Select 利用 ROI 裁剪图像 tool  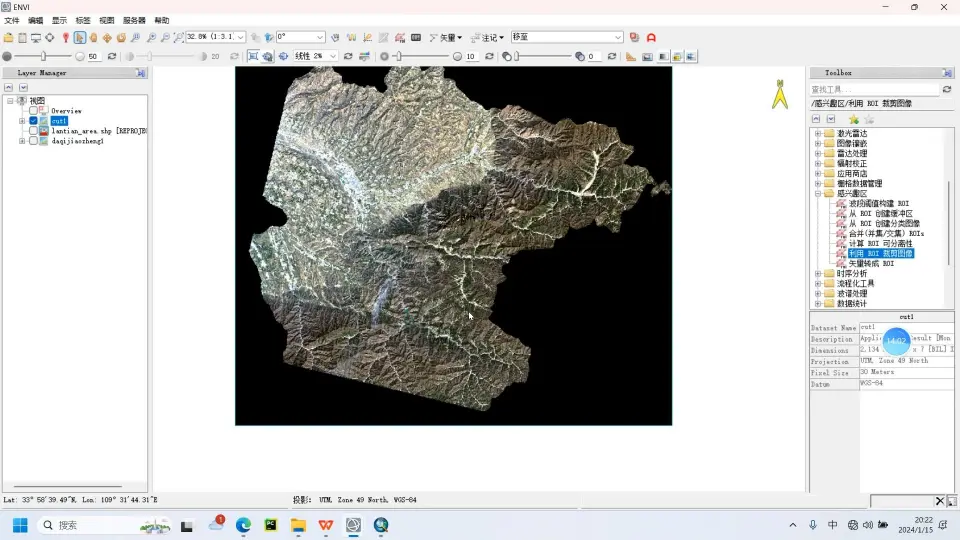coord(881,253)
